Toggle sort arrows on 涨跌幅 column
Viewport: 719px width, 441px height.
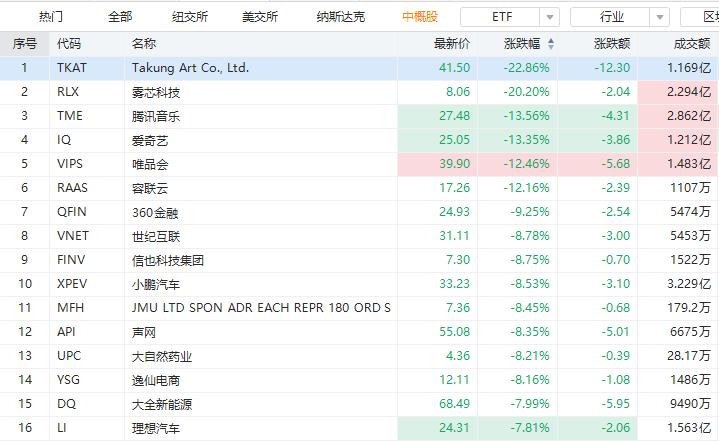click(551, 44)
